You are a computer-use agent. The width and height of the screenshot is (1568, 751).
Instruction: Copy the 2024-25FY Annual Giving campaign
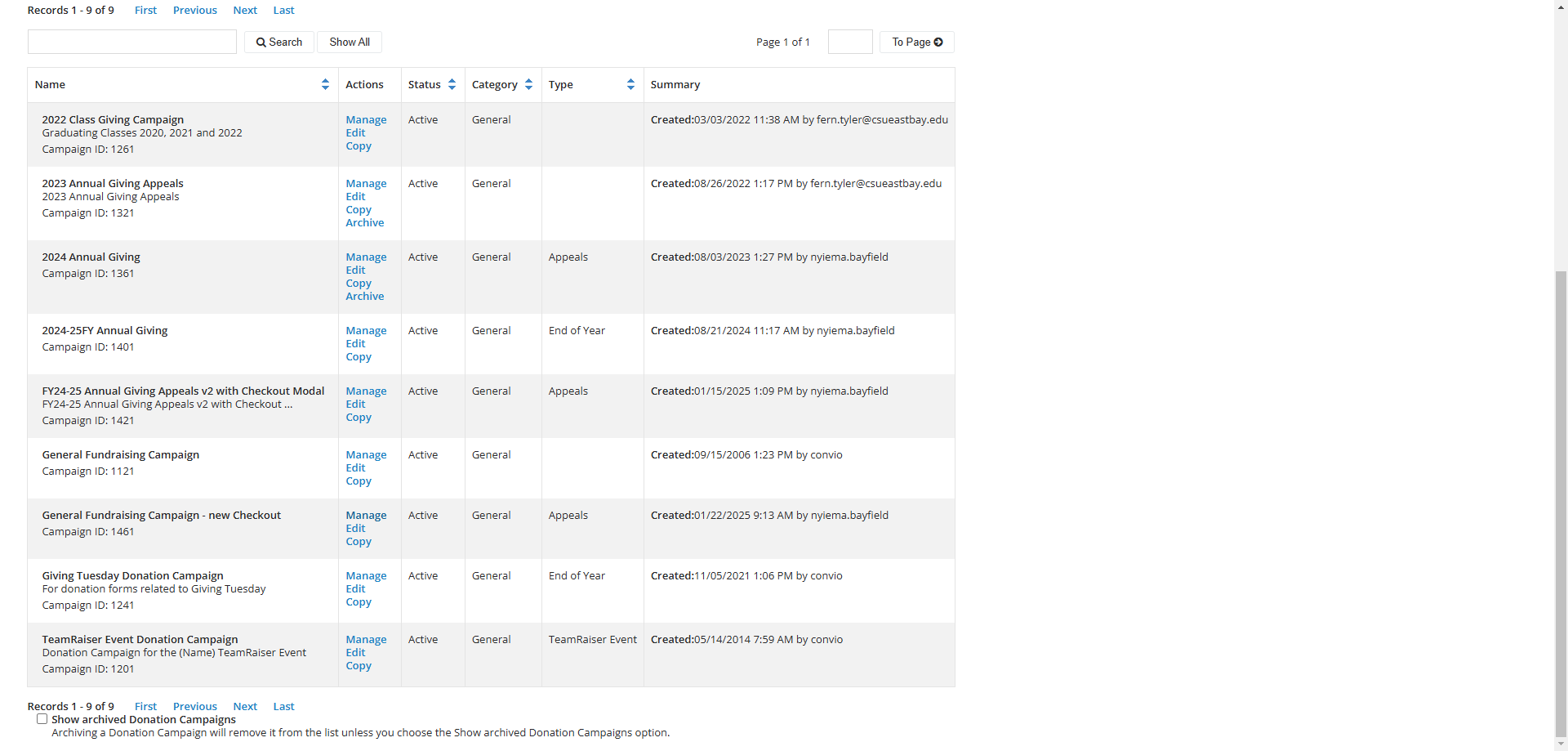(359, 356)
